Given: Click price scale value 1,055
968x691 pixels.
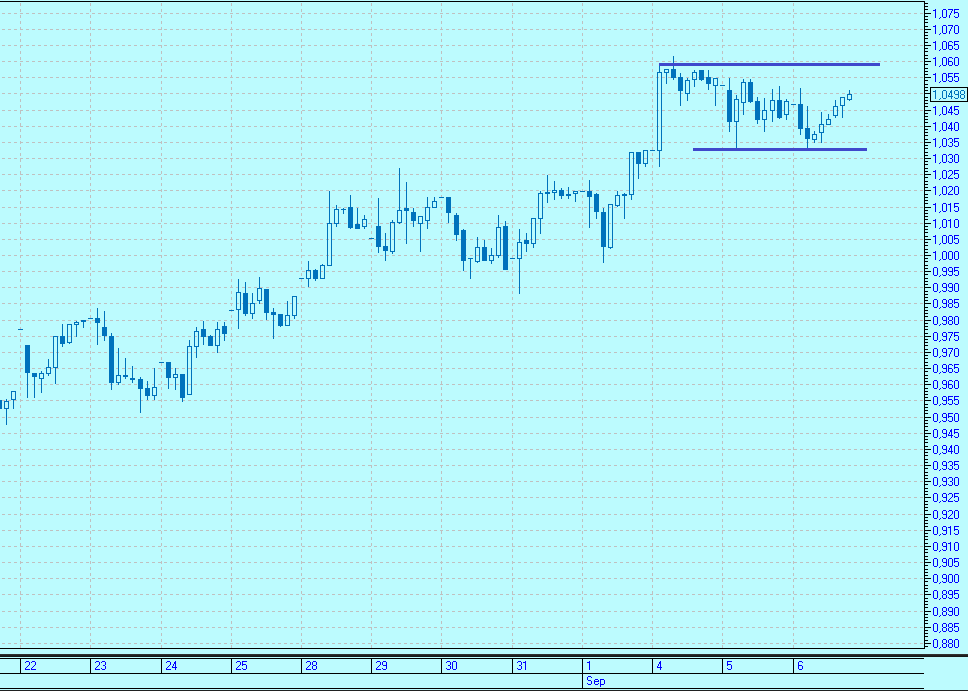Looking at the screenshot, I should (x=946, y=78).
